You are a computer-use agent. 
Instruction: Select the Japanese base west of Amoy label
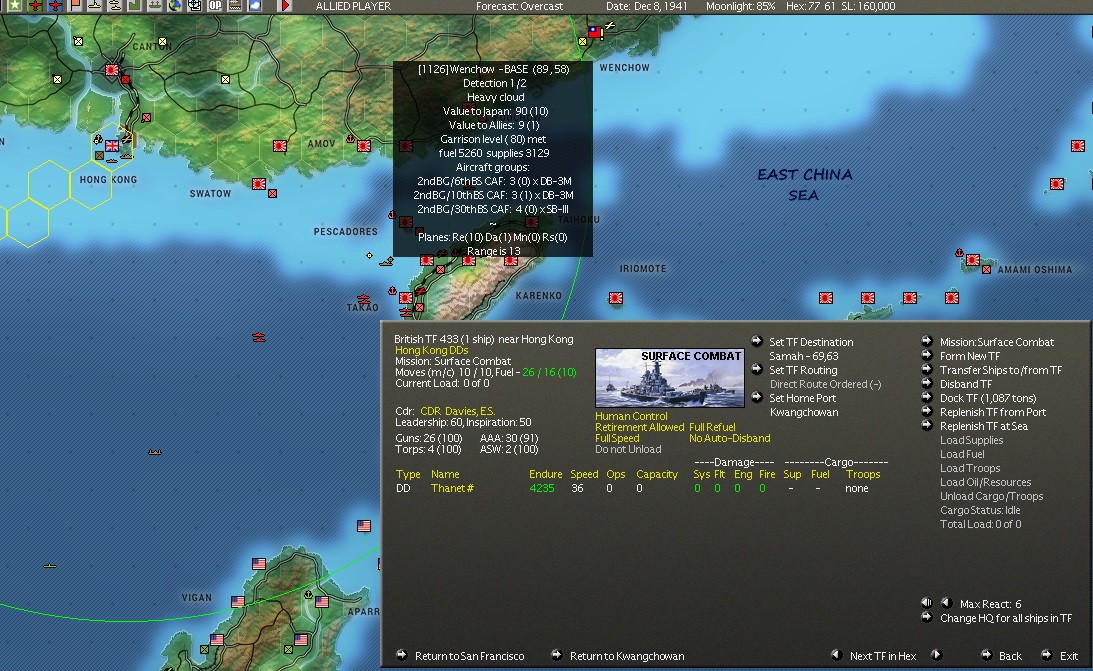tap(280, 146)
